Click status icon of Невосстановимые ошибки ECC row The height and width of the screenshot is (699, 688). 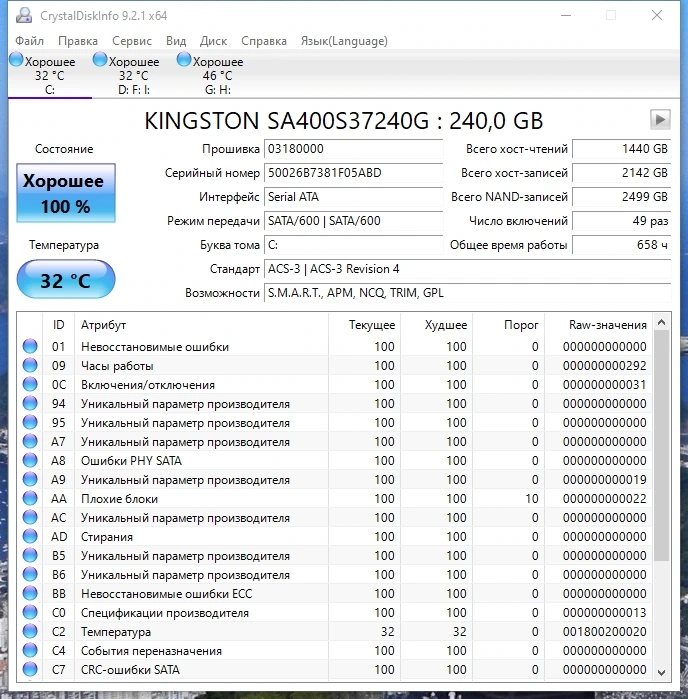[30, 593]
